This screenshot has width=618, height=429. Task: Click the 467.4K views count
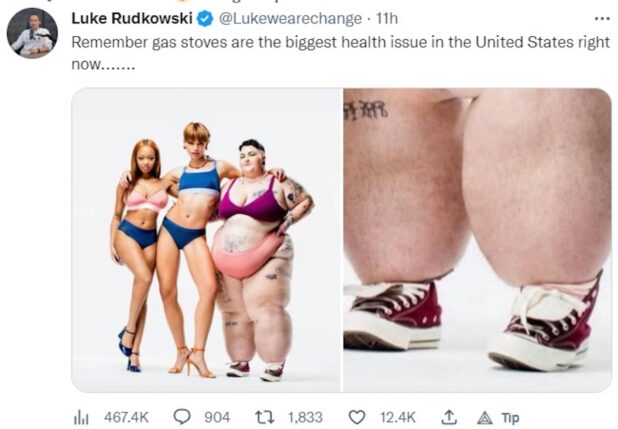click(x=127, y=417)
